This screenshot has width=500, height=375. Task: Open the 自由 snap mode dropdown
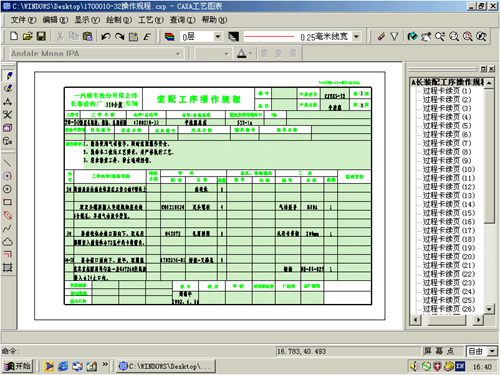pyautogui.click(x=492, y=351)
